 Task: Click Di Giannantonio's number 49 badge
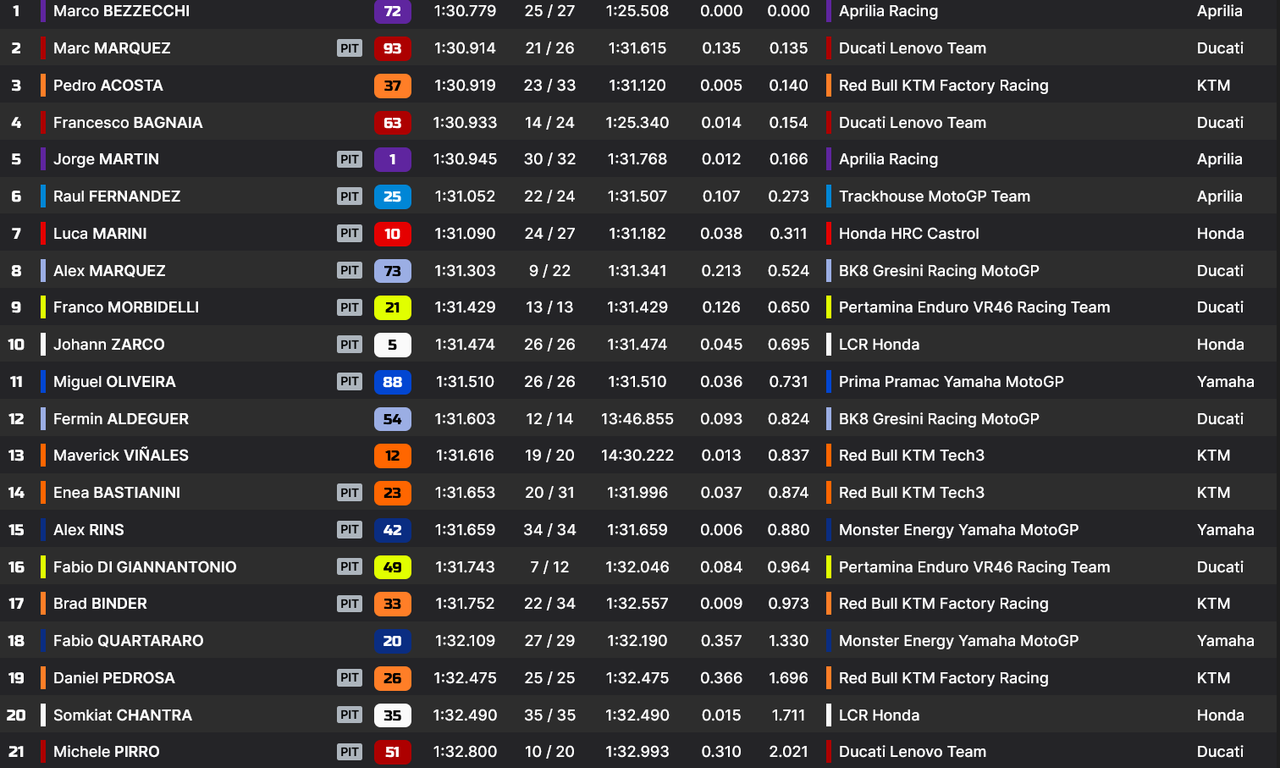(x=392, y=566)
